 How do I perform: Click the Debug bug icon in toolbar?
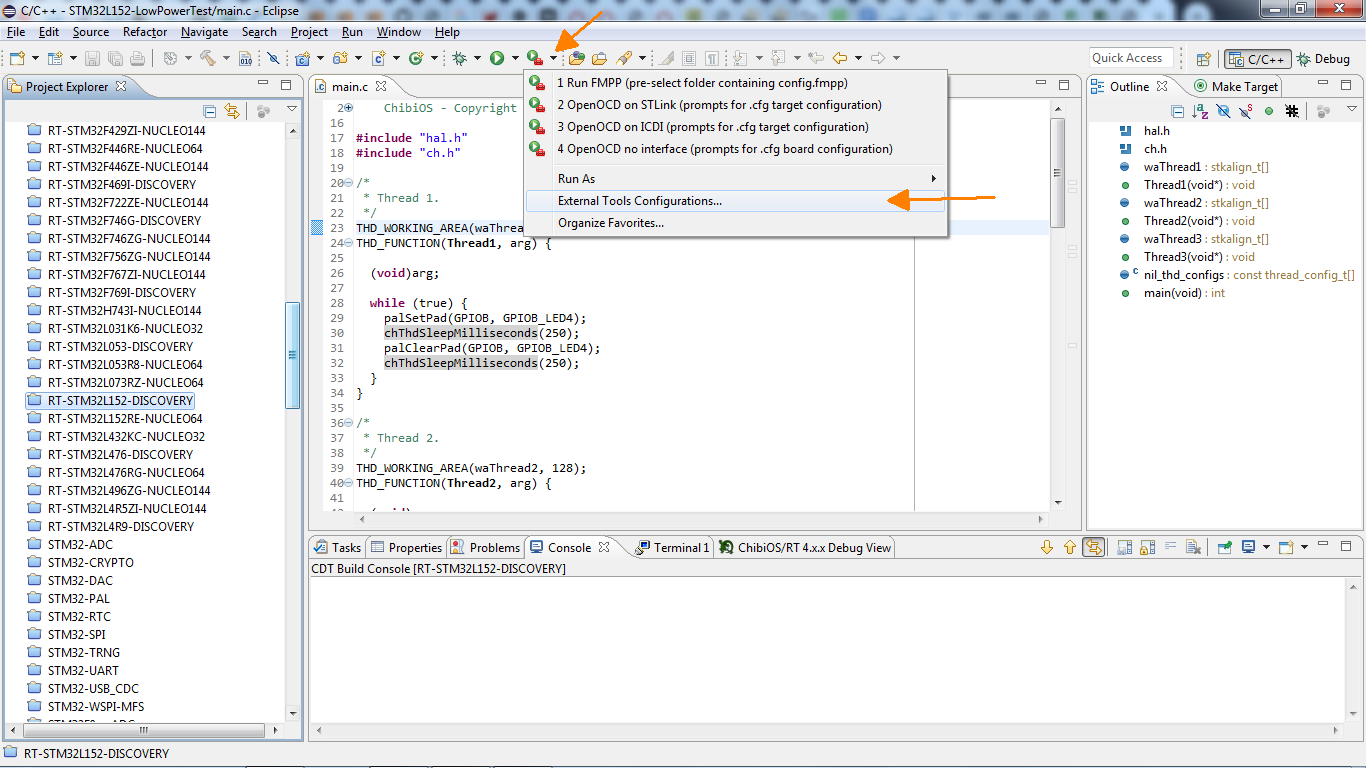pos(459,59)
